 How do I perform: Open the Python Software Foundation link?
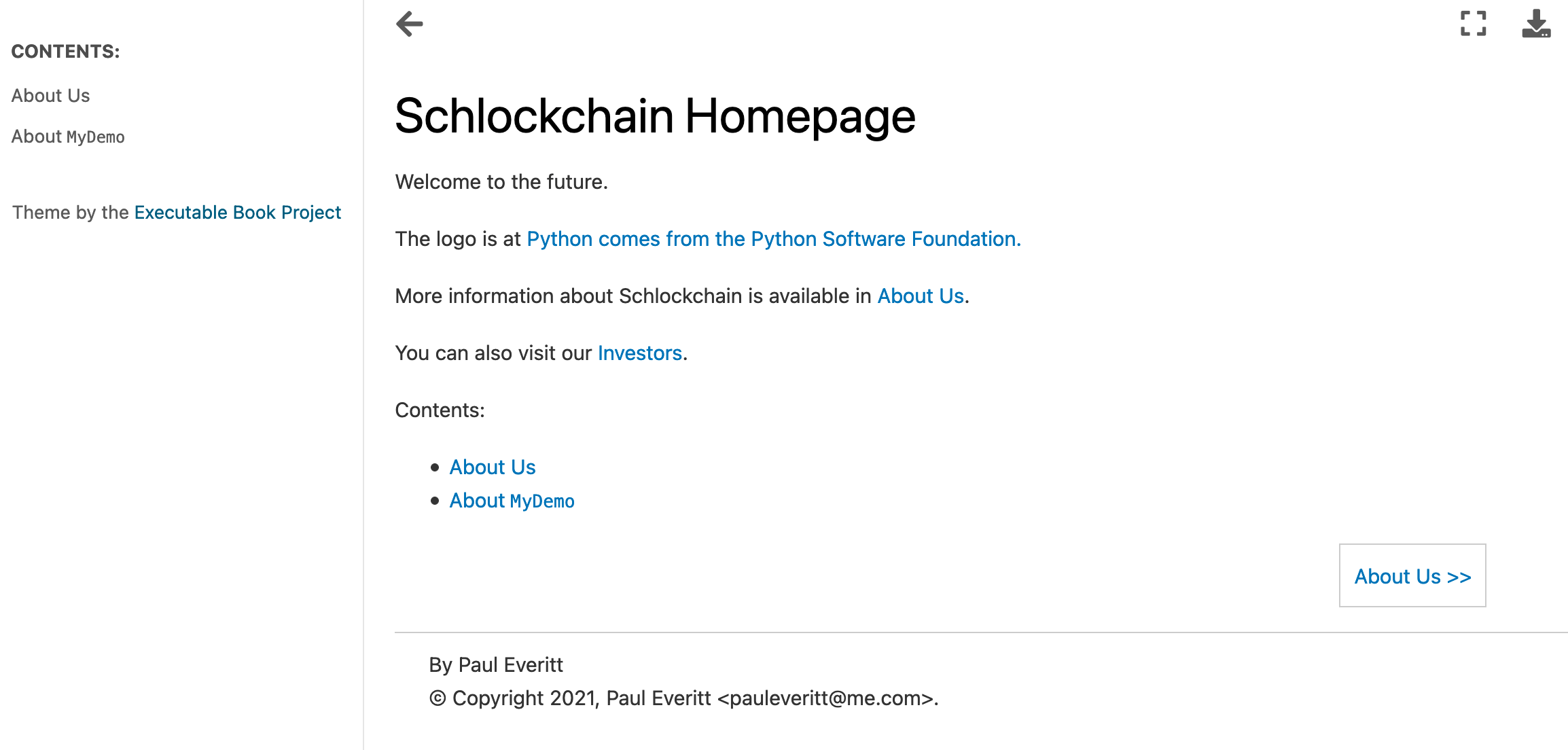coord(773,239)
